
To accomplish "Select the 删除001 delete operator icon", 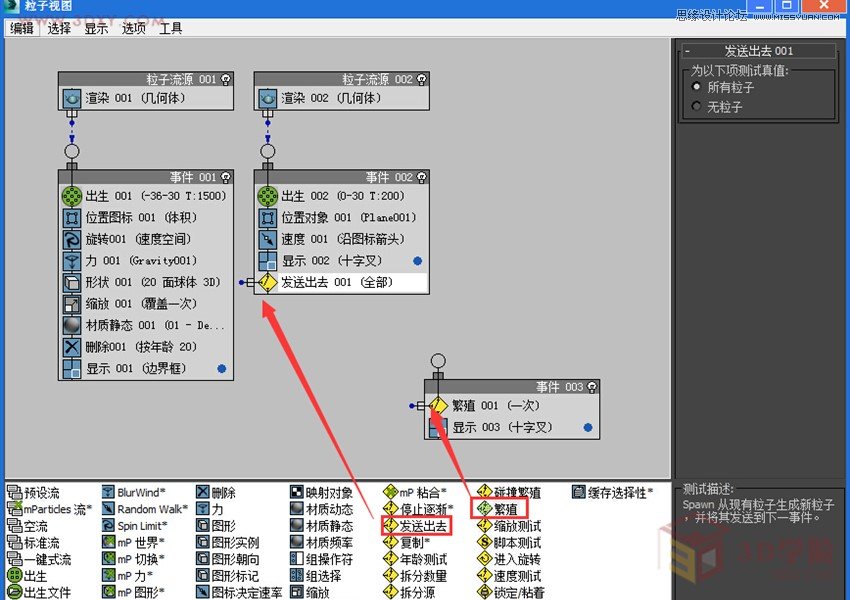I will point(71,347).
